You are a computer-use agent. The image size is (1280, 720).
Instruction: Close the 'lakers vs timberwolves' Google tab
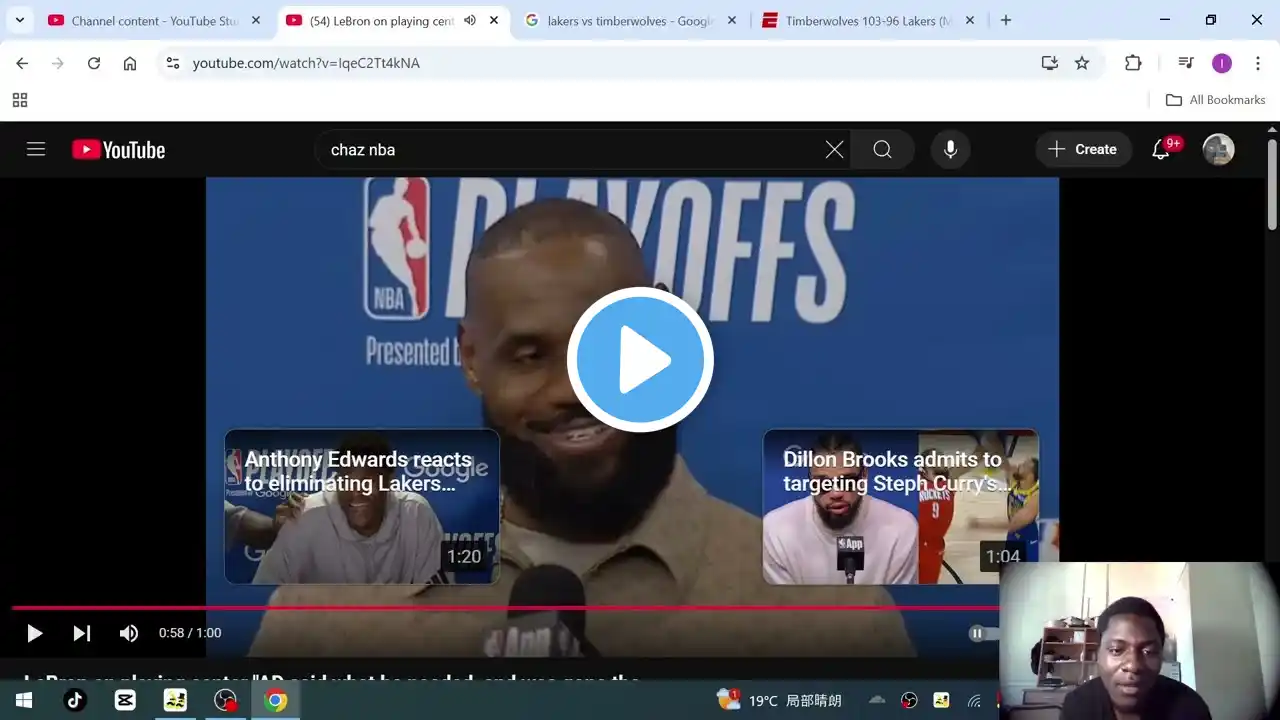(732, 20)
